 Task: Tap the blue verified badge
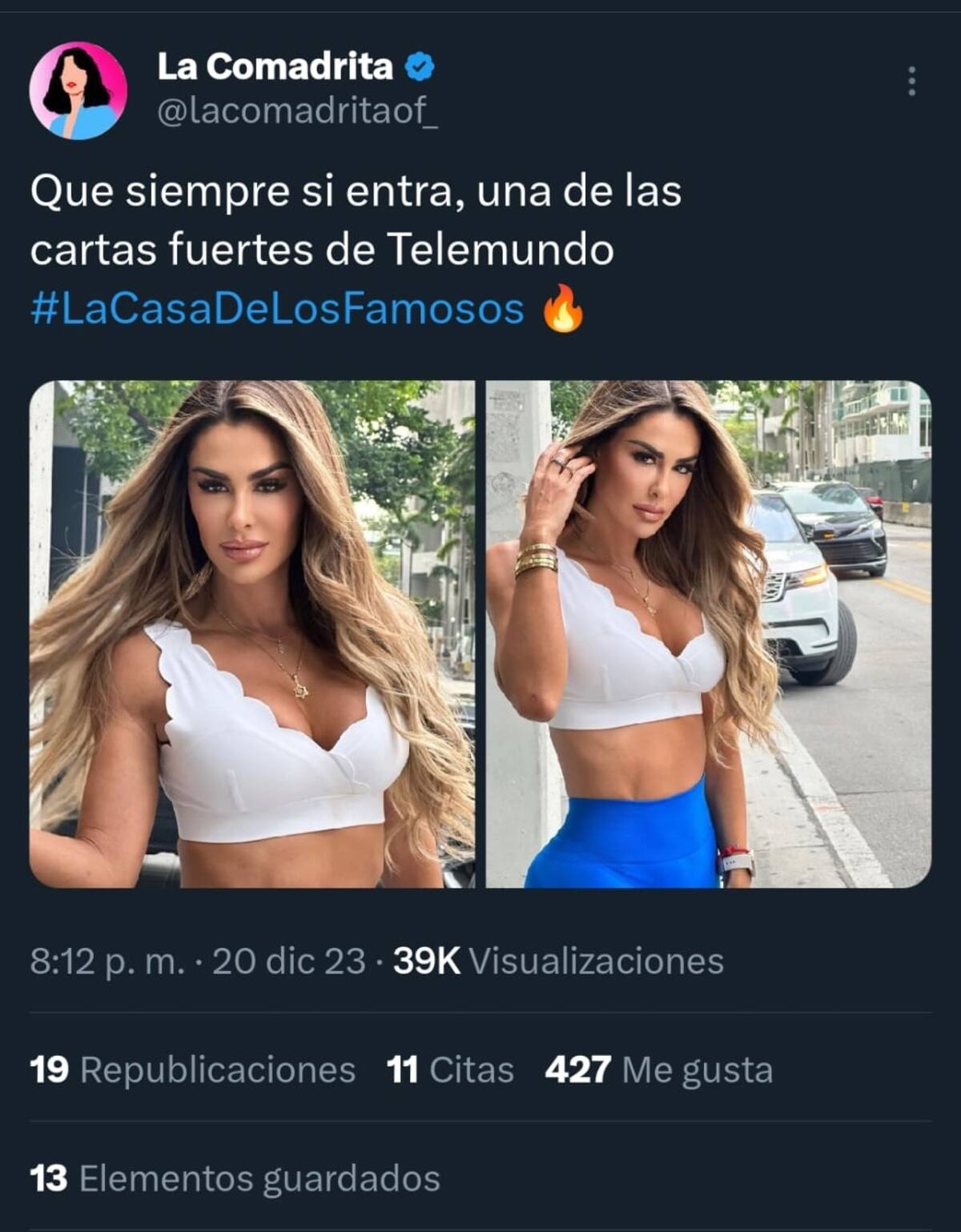[419, 67]
